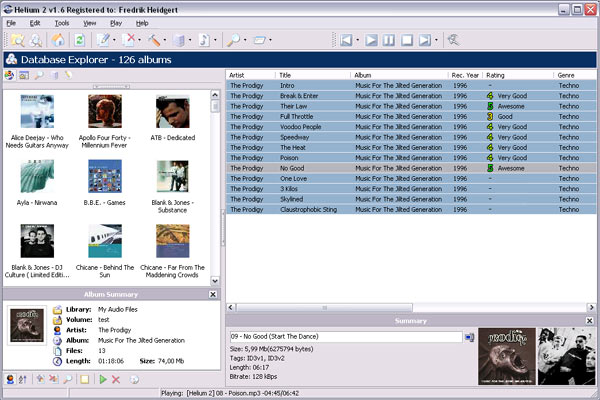Sort track list by Rating column

pyautogui.click(x=518, y=75)
